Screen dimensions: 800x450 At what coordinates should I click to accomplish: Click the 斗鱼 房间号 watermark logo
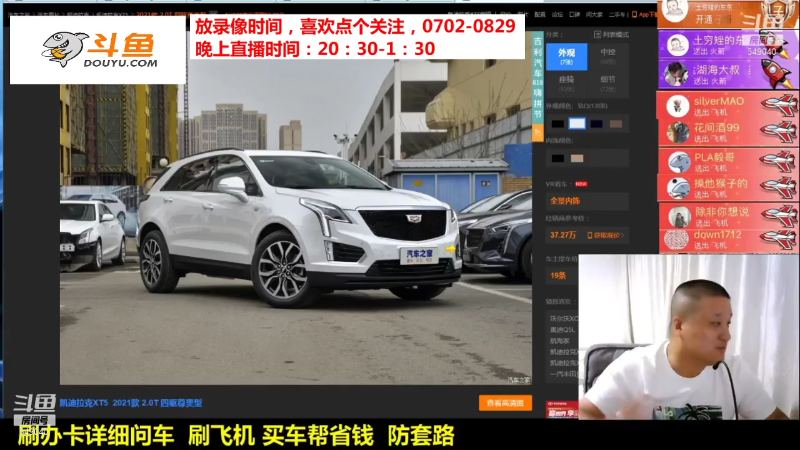tap(35, 410)
